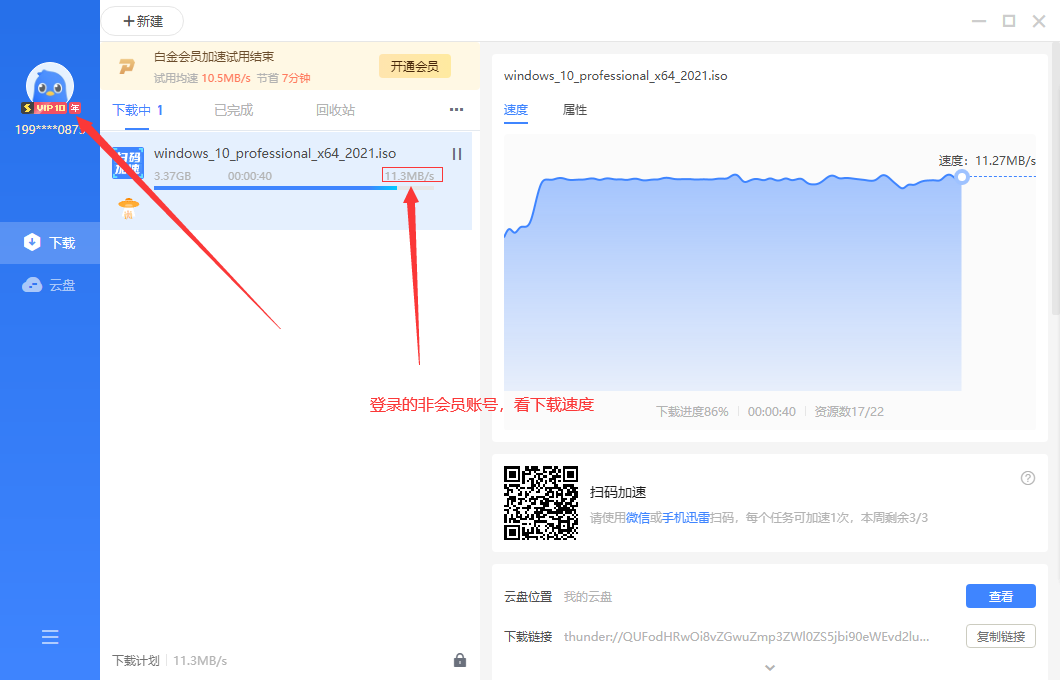Viewport: 1060px width, 680px height.
Task: Open the 云盘 cloud drive section
Action: coord(50,285)
